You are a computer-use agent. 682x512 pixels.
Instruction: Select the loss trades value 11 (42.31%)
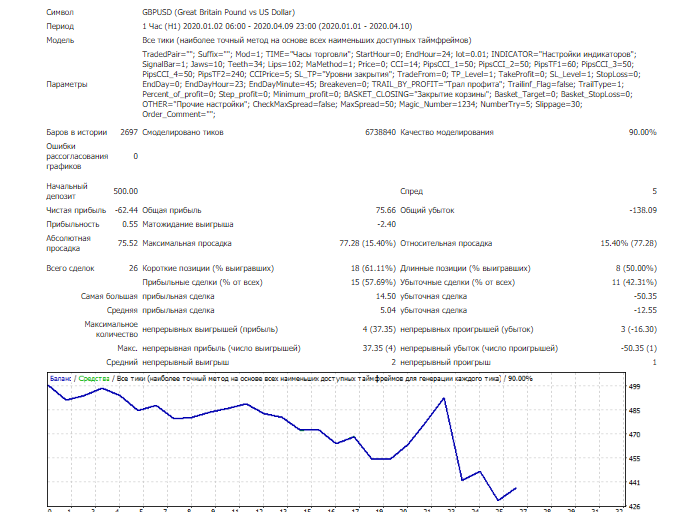coord(634,282)
